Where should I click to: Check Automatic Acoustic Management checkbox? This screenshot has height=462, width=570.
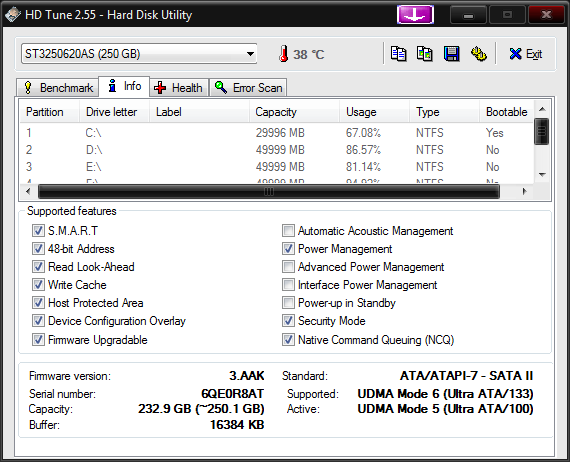point(288,230)
